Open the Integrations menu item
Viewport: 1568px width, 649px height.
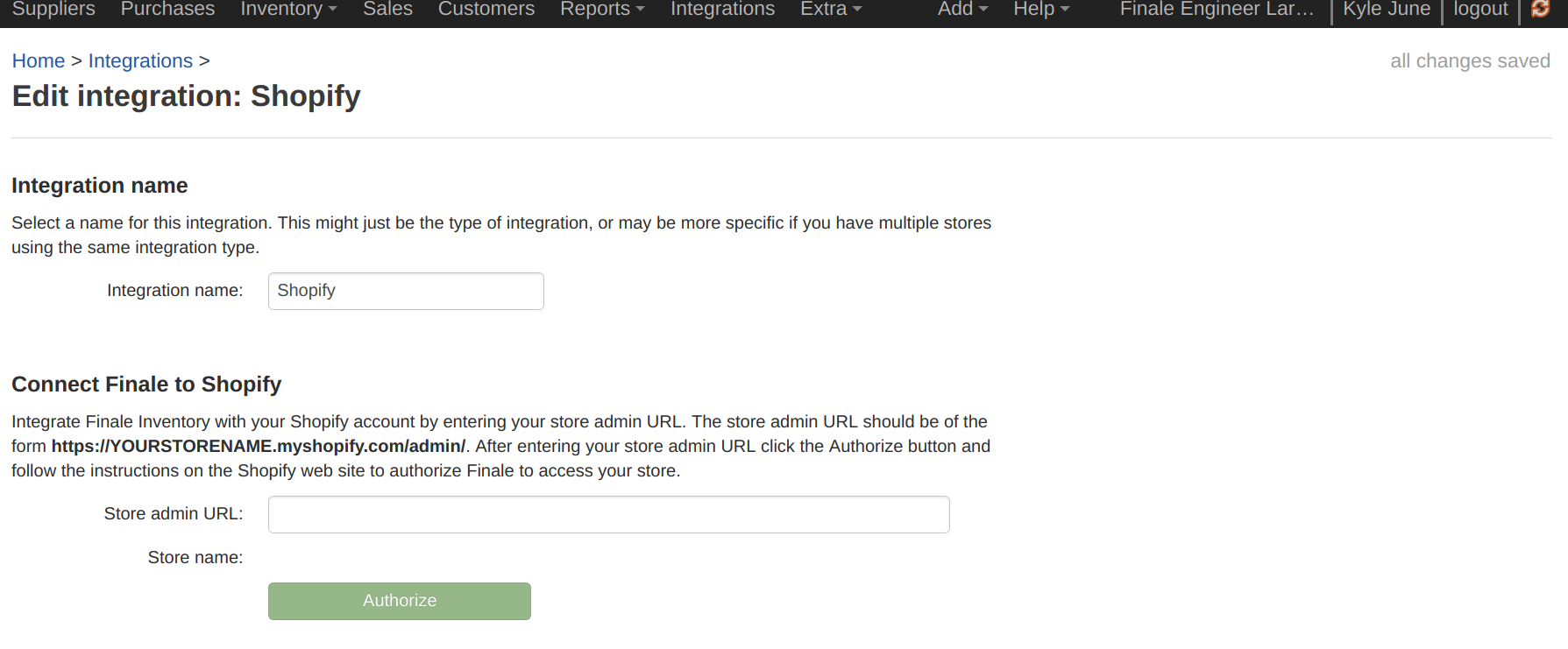(722, 9)
